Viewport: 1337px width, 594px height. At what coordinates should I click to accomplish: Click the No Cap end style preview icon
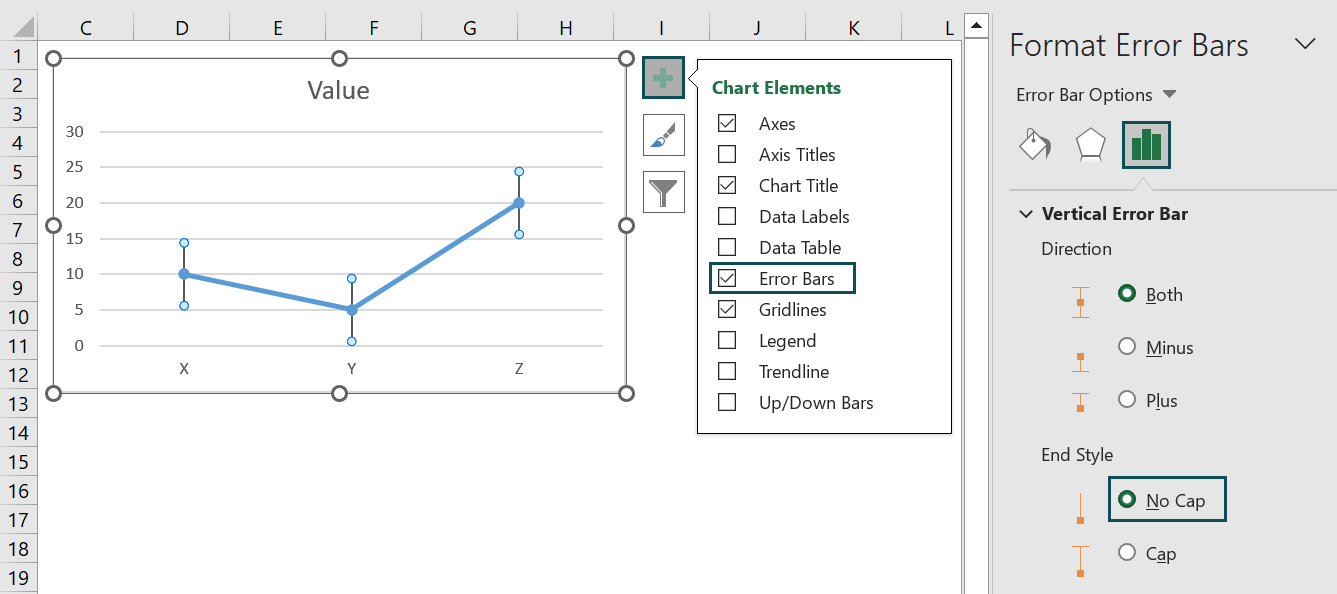coord(1080,508)
